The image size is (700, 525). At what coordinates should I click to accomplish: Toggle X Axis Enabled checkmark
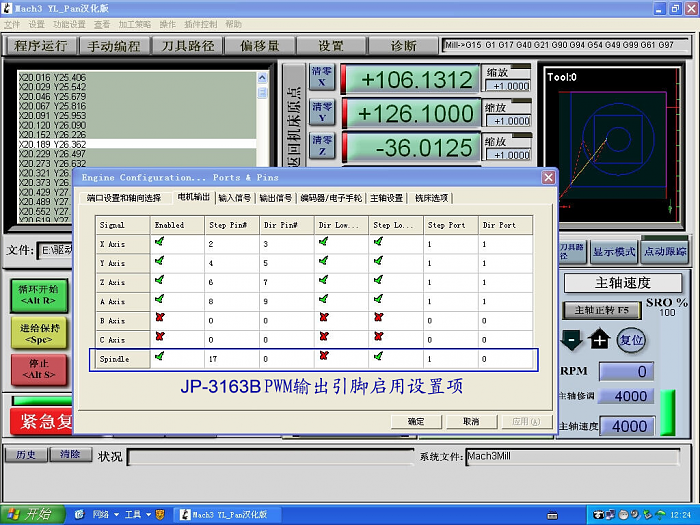pos(159,242)
